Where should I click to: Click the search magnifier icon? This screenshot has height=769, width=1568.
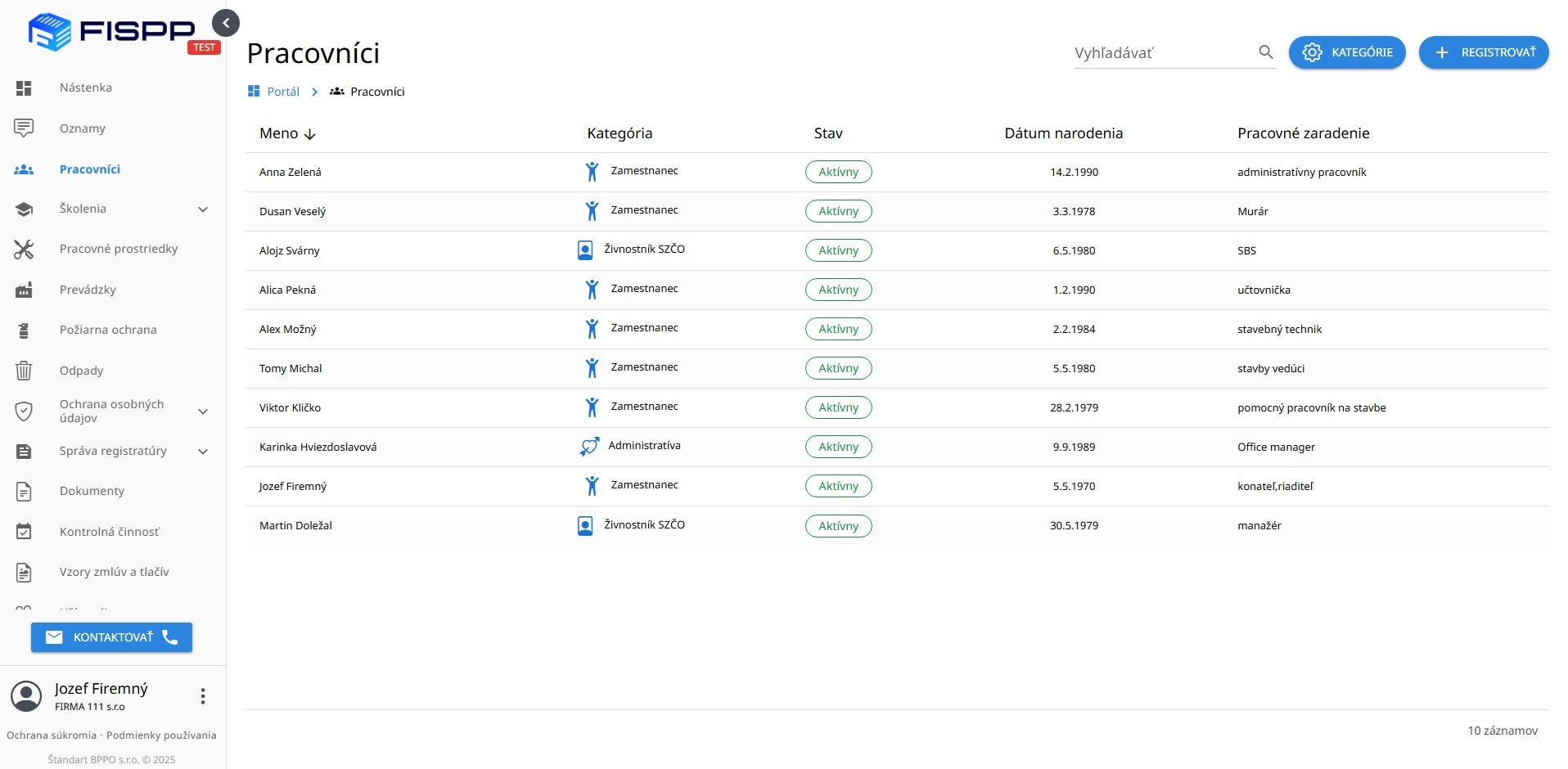(1265, 52)
